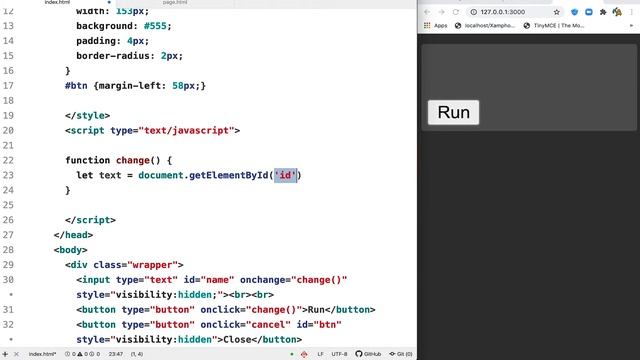
Task: Click 'getElementById' on line 23
Action: (x=229, y=175)
